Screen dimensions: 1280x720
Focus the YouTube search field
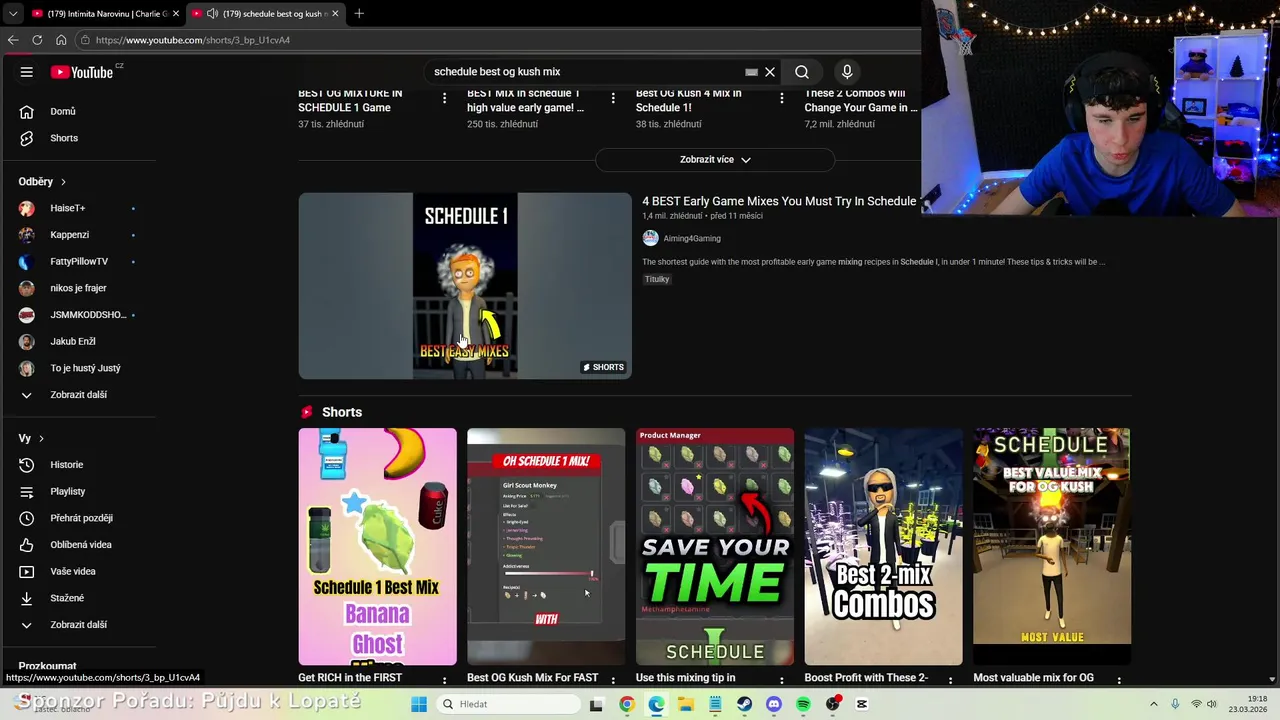tap(585, 72)
